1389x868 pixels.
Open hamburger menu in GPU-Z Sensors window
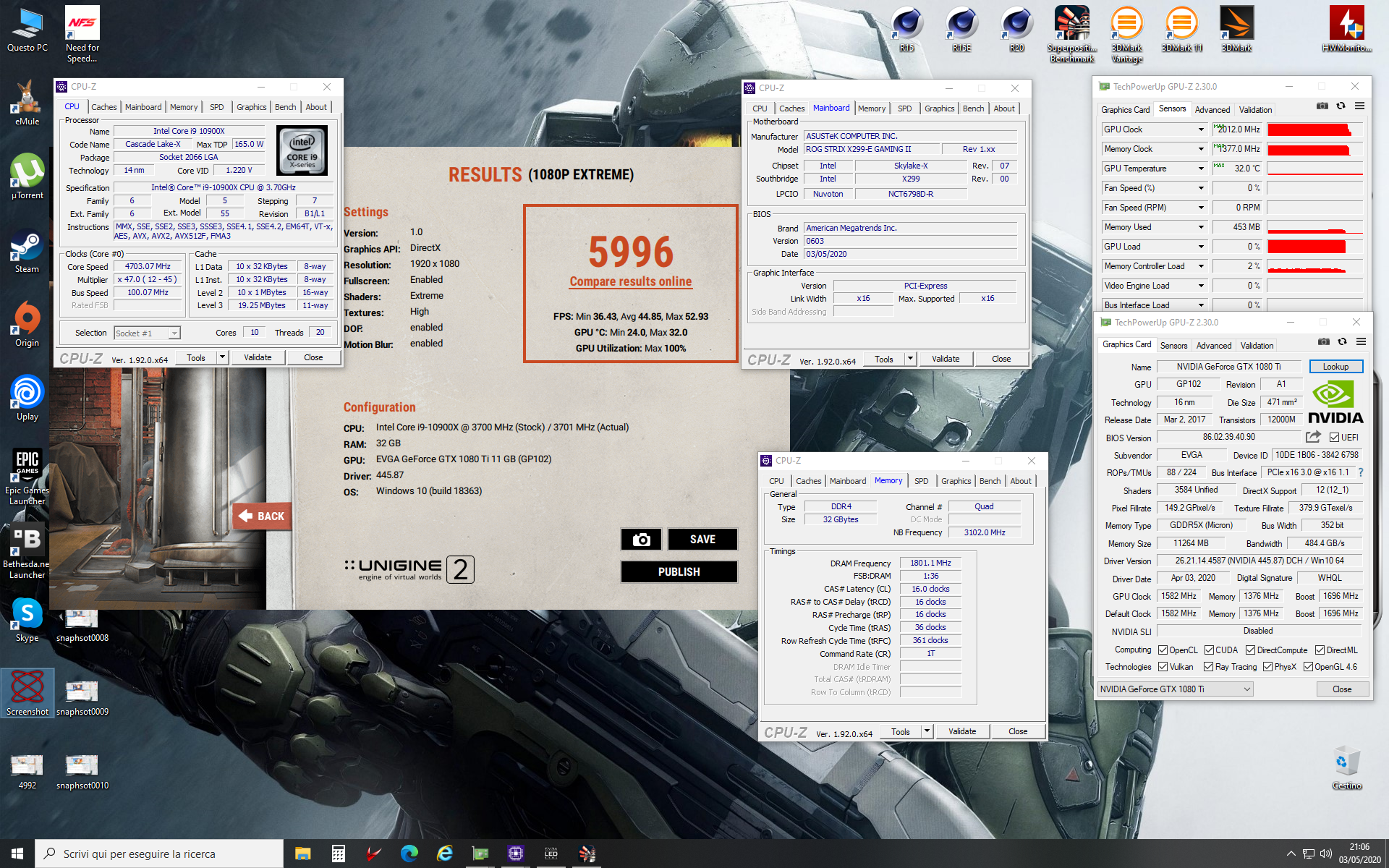[1359, 106]
